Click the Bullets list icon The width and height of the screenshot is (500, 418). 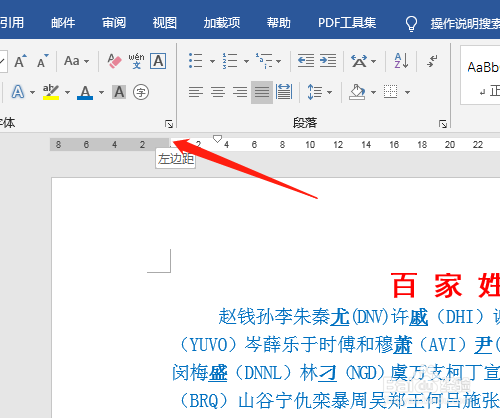point(196,61)
